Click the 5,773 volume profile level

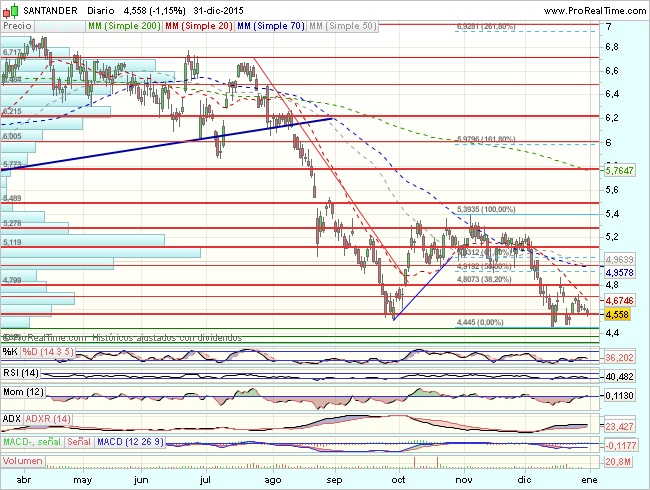coord(12,164)
